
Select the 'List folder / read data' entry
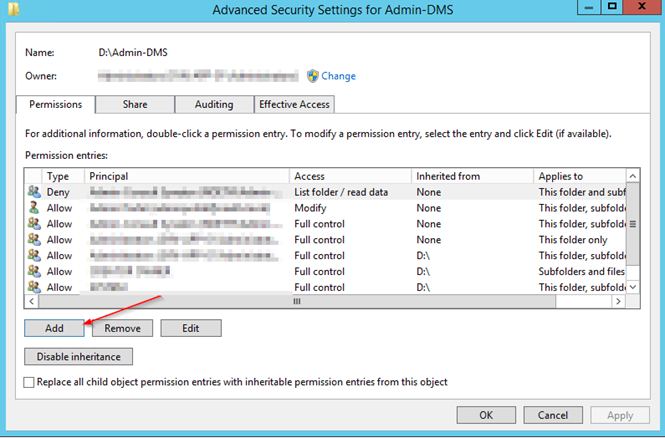pos(341,192)
